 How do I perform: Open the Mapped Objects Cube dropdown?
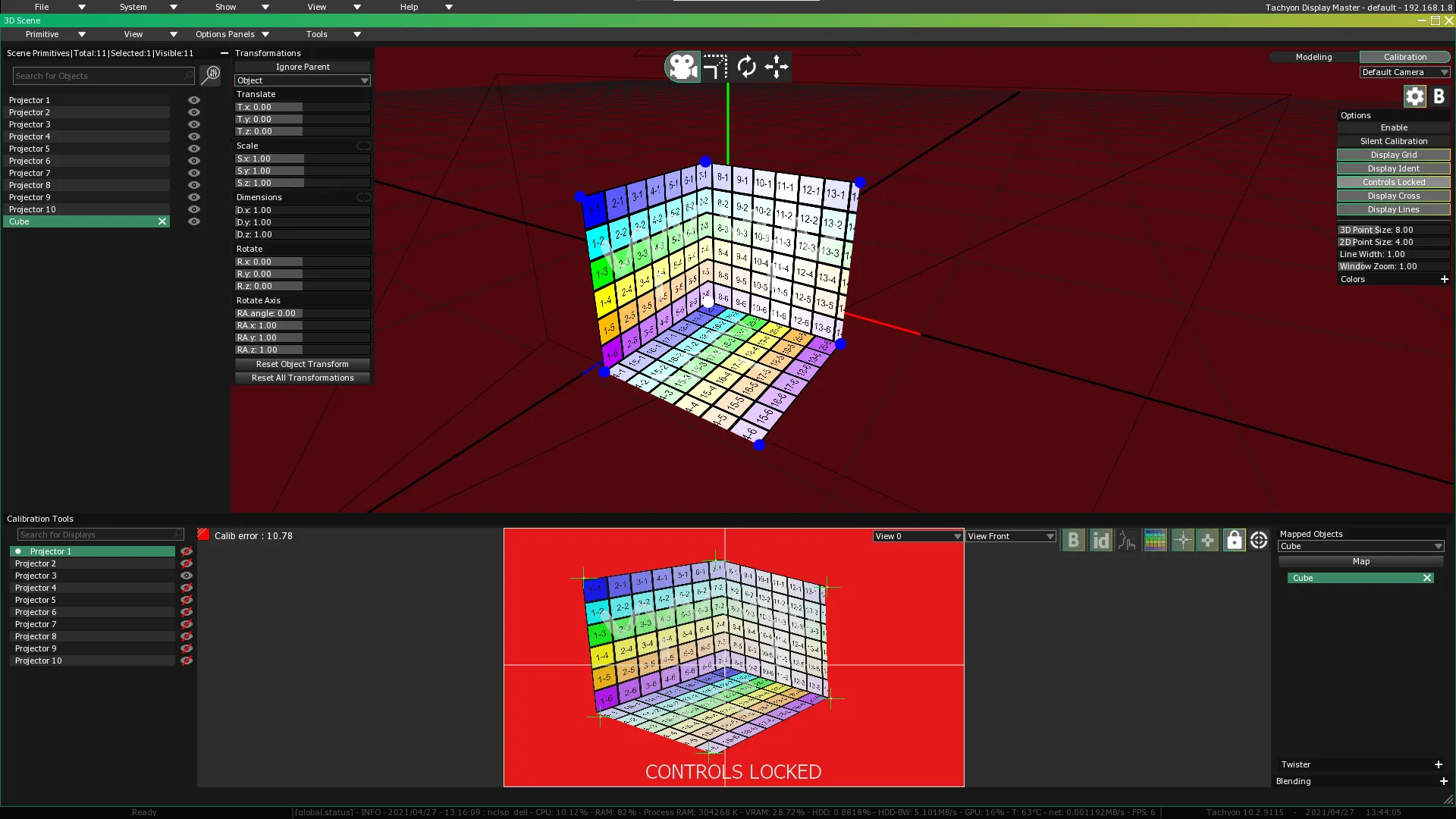pos(1360,546)
